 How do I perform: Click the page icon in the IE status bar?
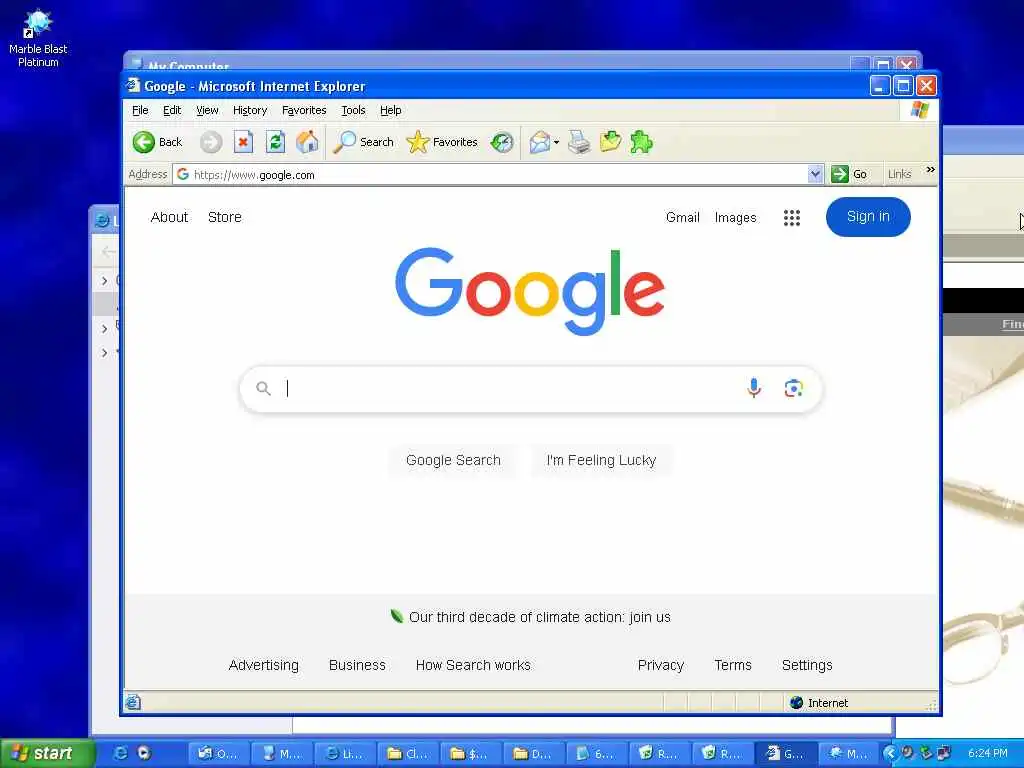133,703
